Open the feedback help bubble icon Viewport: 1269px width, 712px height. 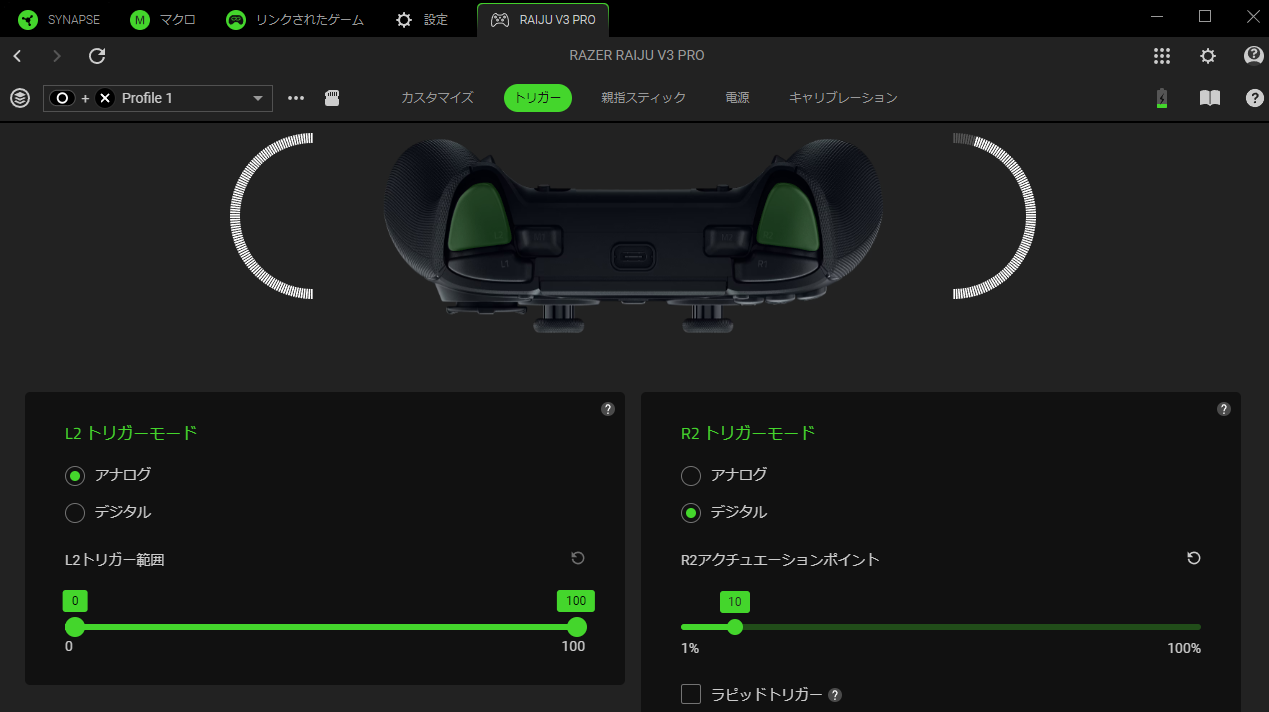click(x=1254, y=56)
